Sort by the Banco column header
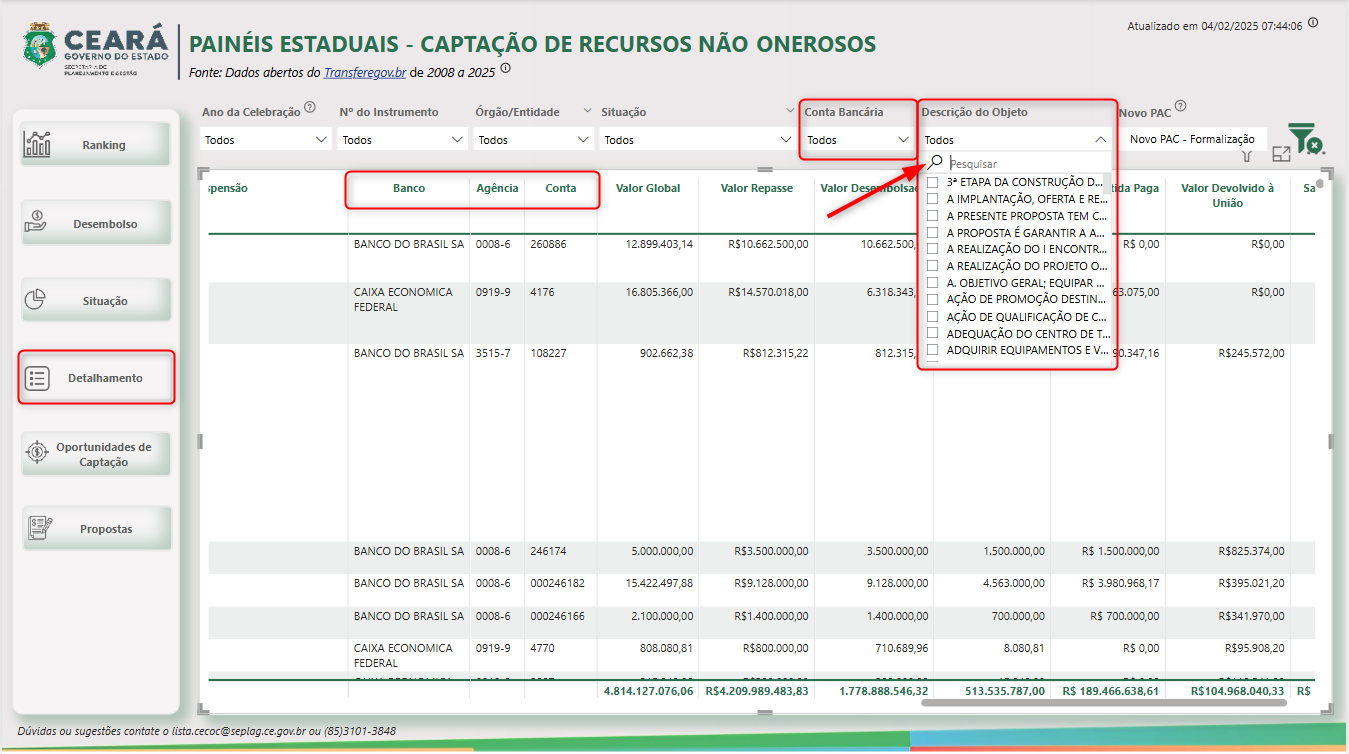The width and height of the screenshot is (1349, 754). point(409,188)
